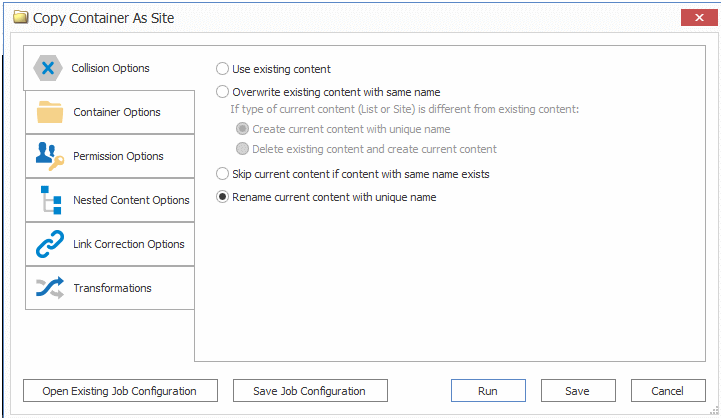Click the Save button

(578, 391)
